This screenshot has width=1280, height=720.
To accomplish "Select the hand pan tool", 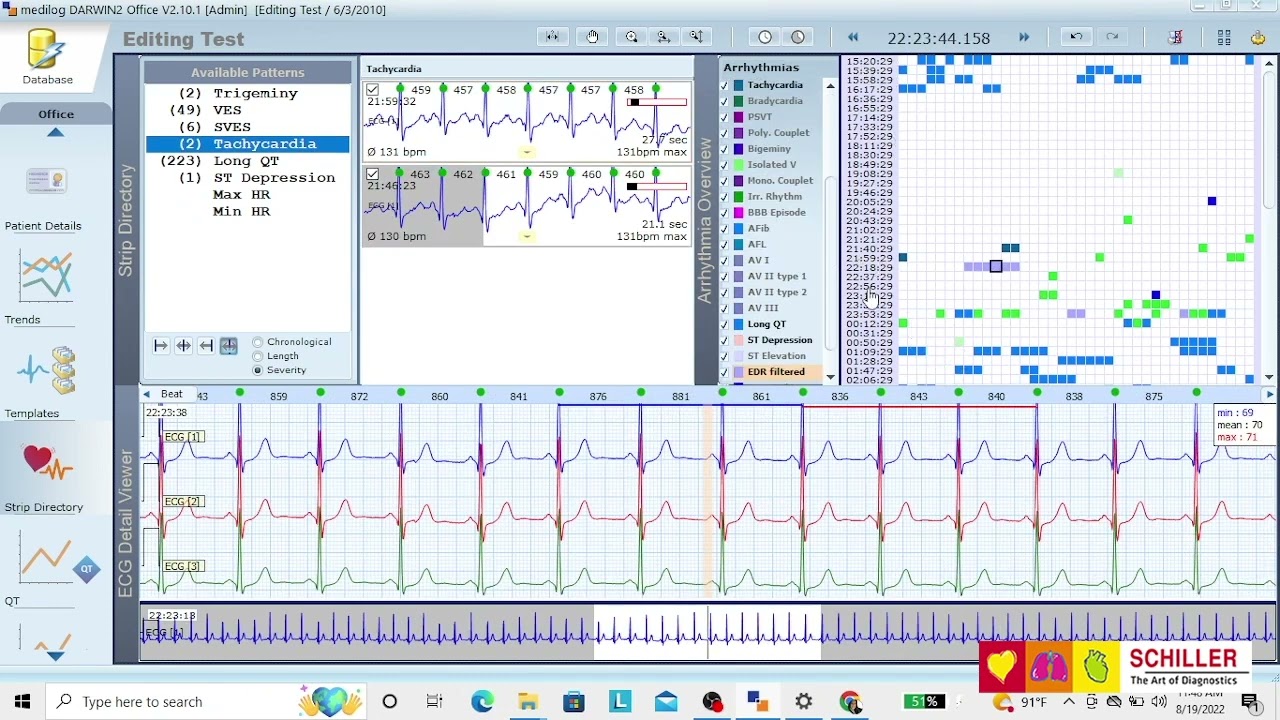I will pyautogui.click(x=592, y=37).
